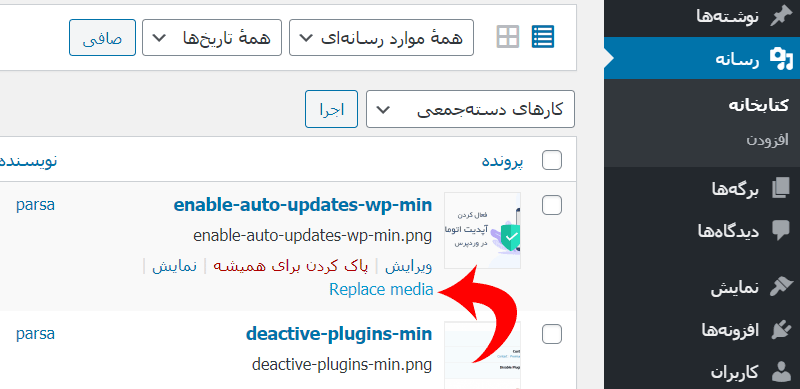Switch to list view icon
Image resolution: width=800 pixels, height=389 pixels.
click(542, 37)
